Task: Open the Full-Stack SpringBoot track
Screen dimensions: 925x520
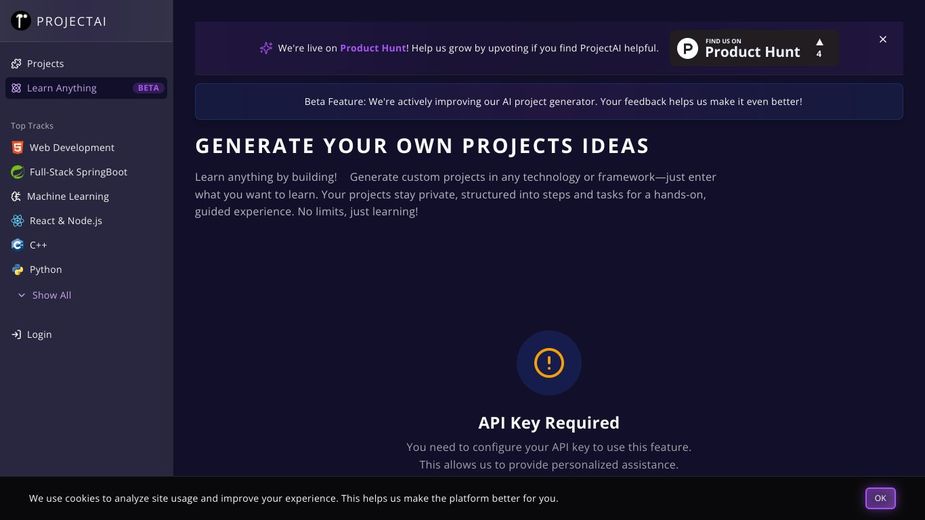Action: coord(78,172)
